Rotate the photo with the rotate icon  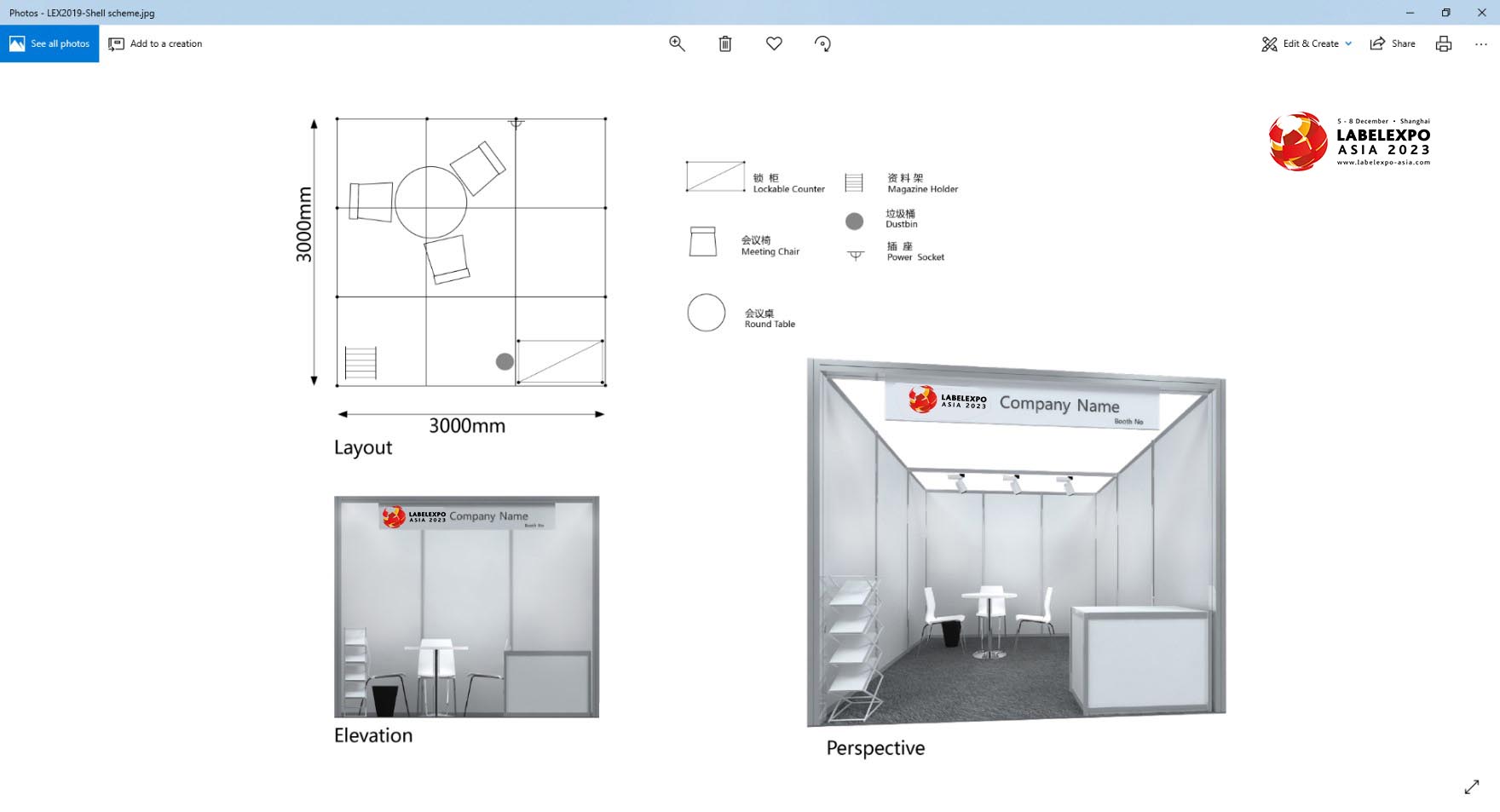point(822,43)
